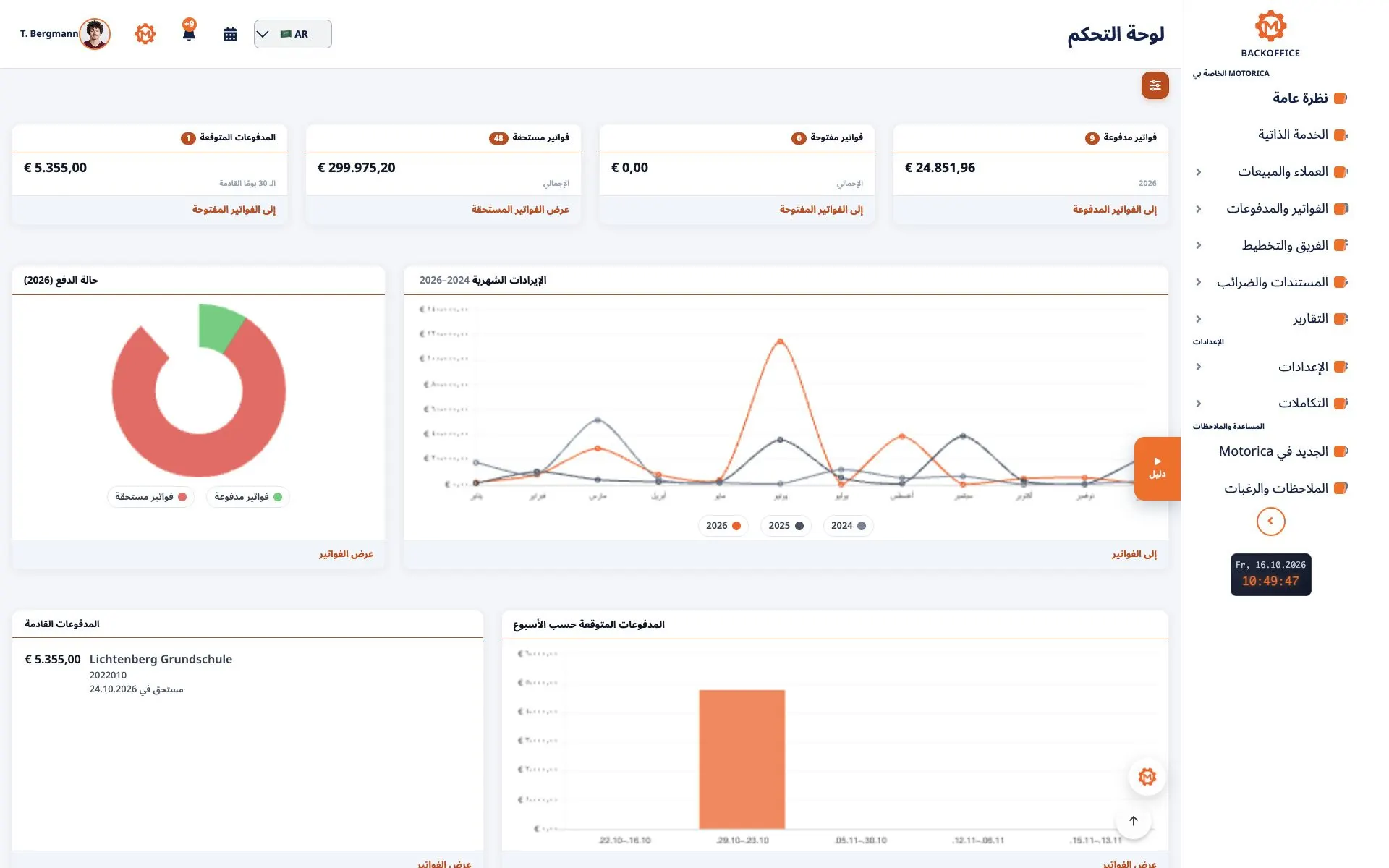
Task: Open الجديد في Motorica menu item
Action: click(x=1273, y=451)
